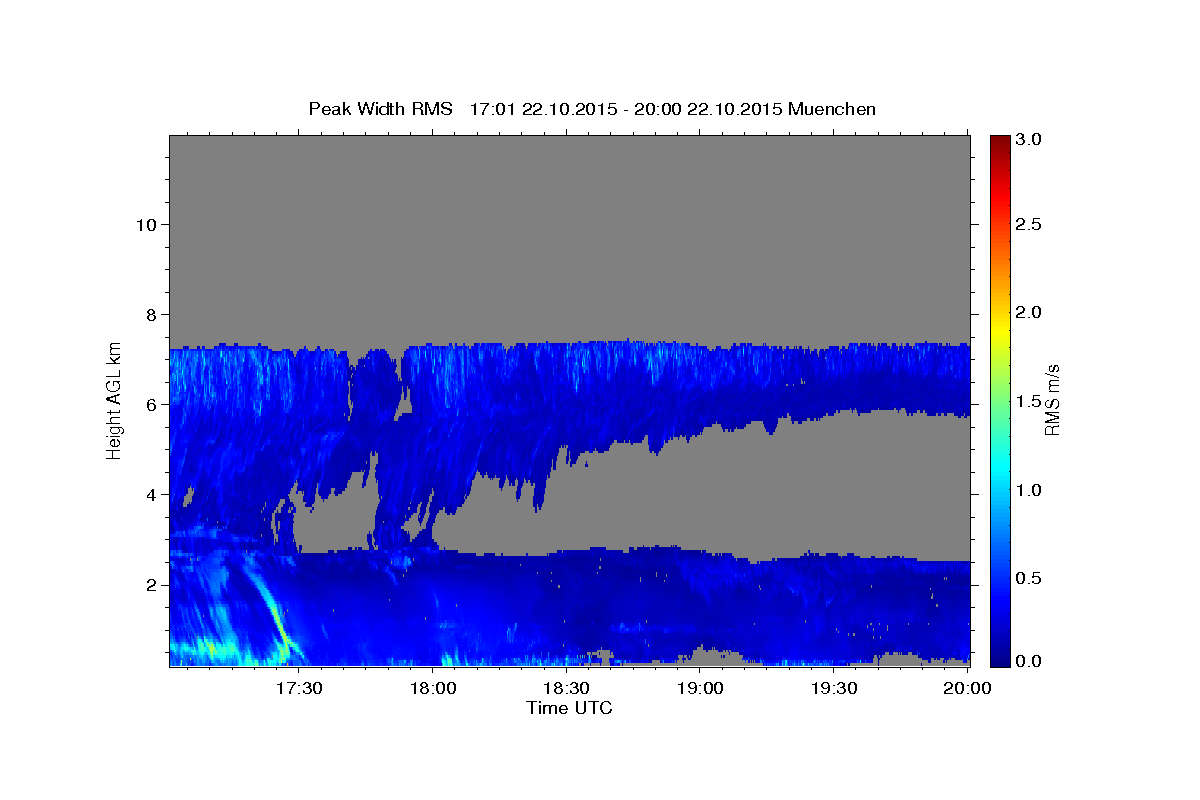The width and height of the screenshot is (1200, 800).
Task: Click the 'Muenchen' location in the title
Action: click(x=832, y=109)
